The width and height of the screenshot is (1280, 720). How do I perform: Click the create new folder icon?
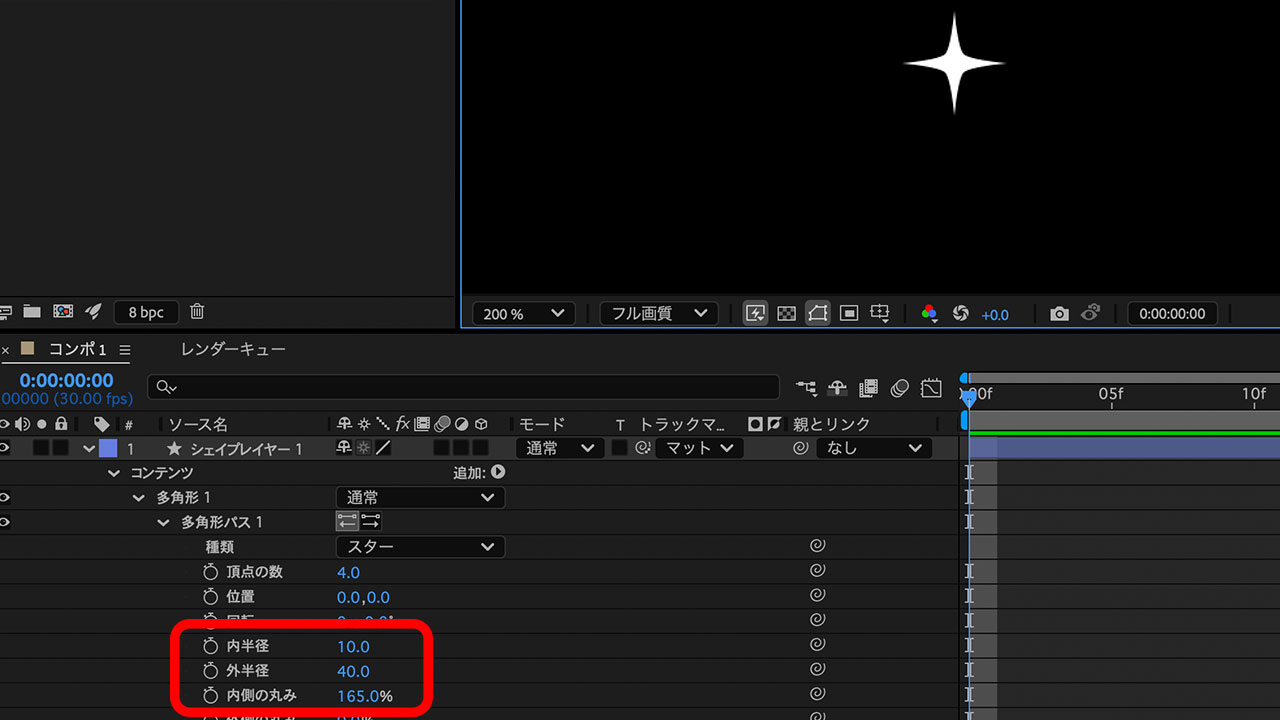[x=32, y=312]
